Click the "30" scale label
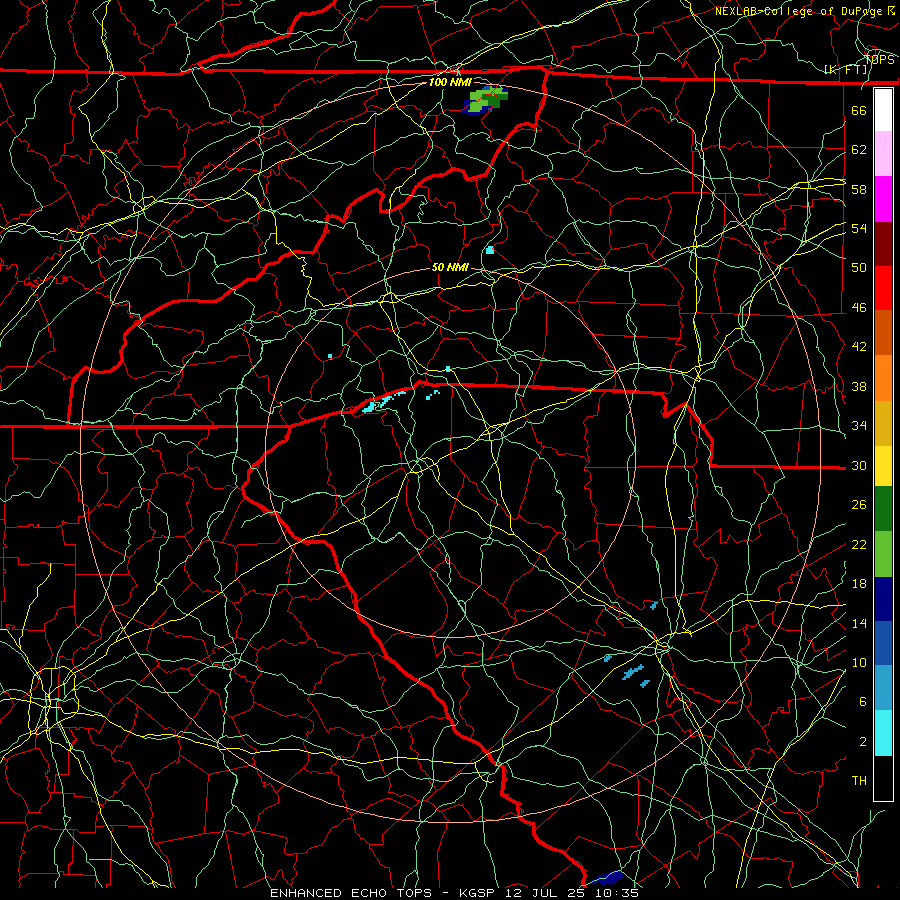This screenshot has height=900, width=900. tap(859, 465)
